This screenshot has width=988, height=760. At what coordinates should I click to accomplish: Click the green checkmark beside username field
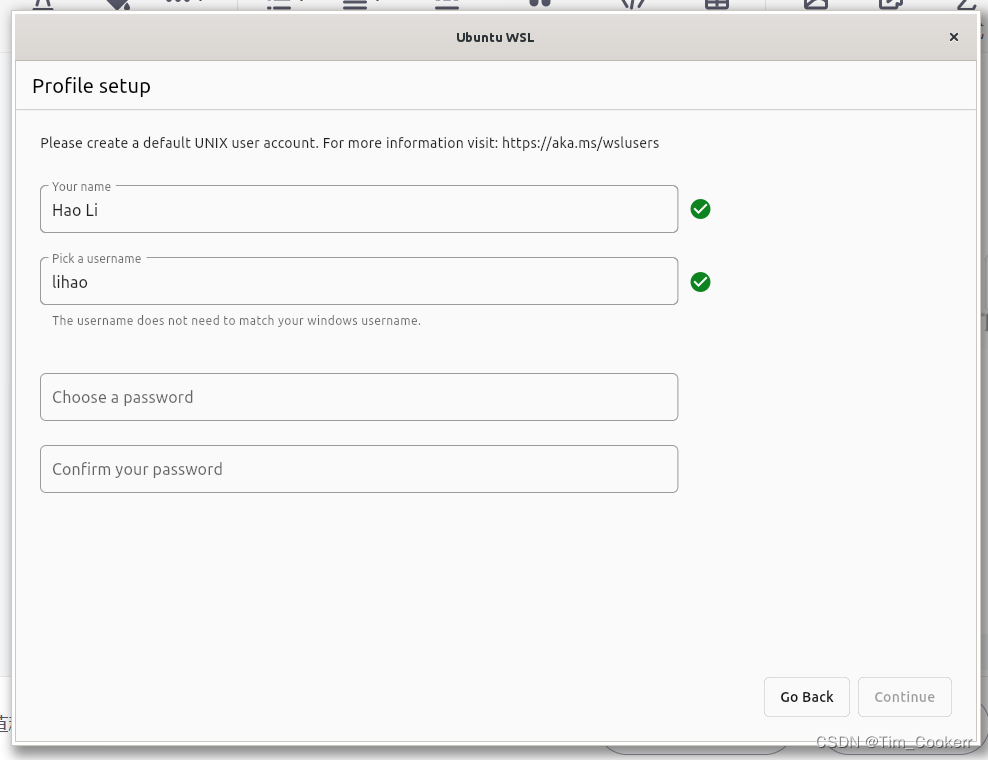[x=700, y=282]
